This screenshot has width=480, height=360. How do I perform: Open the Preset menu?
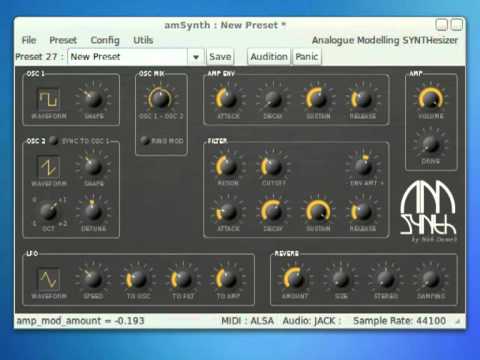(x=63, y=40)
